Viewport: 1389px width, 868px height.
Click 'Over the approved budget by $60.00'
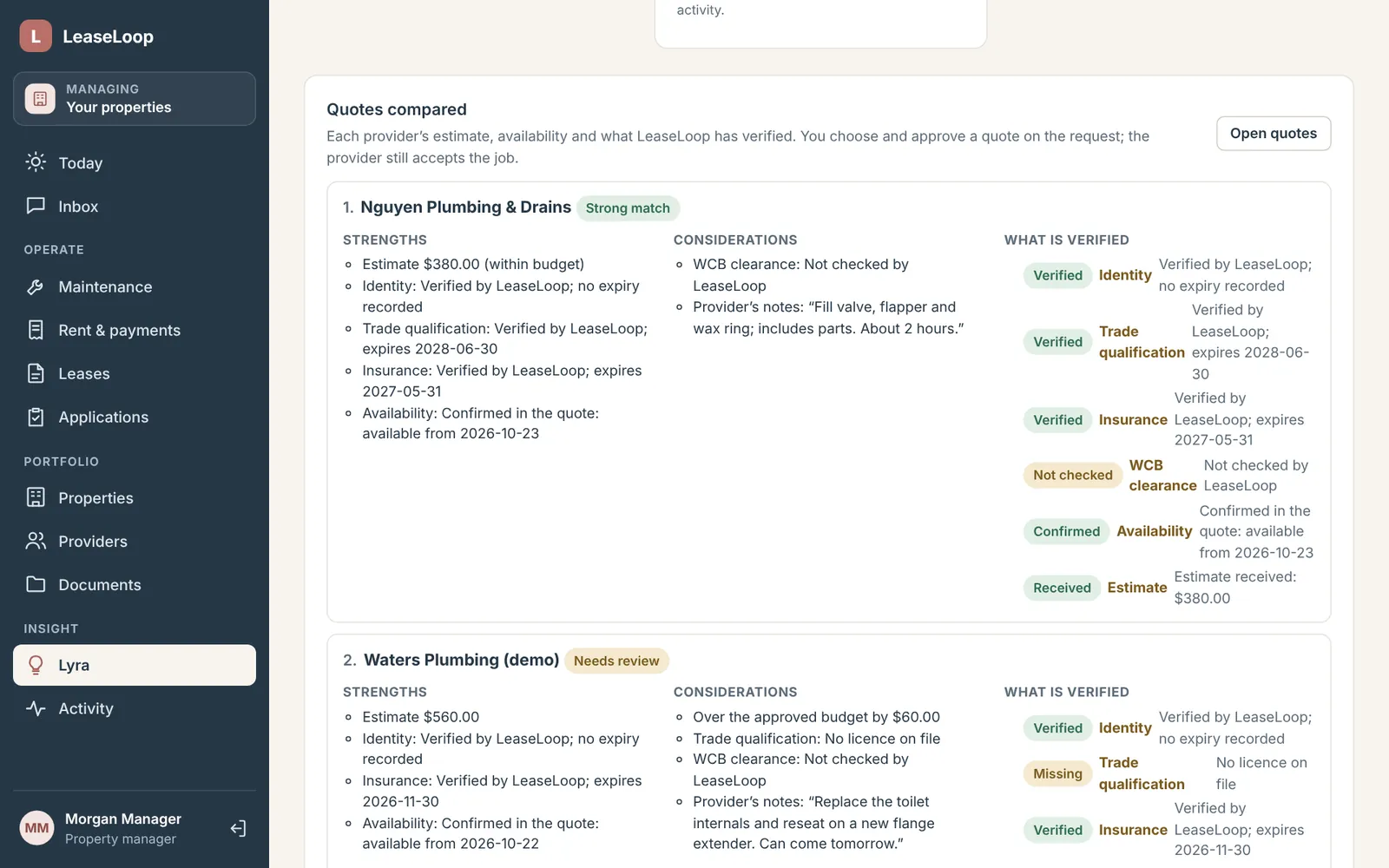(816, 717)
